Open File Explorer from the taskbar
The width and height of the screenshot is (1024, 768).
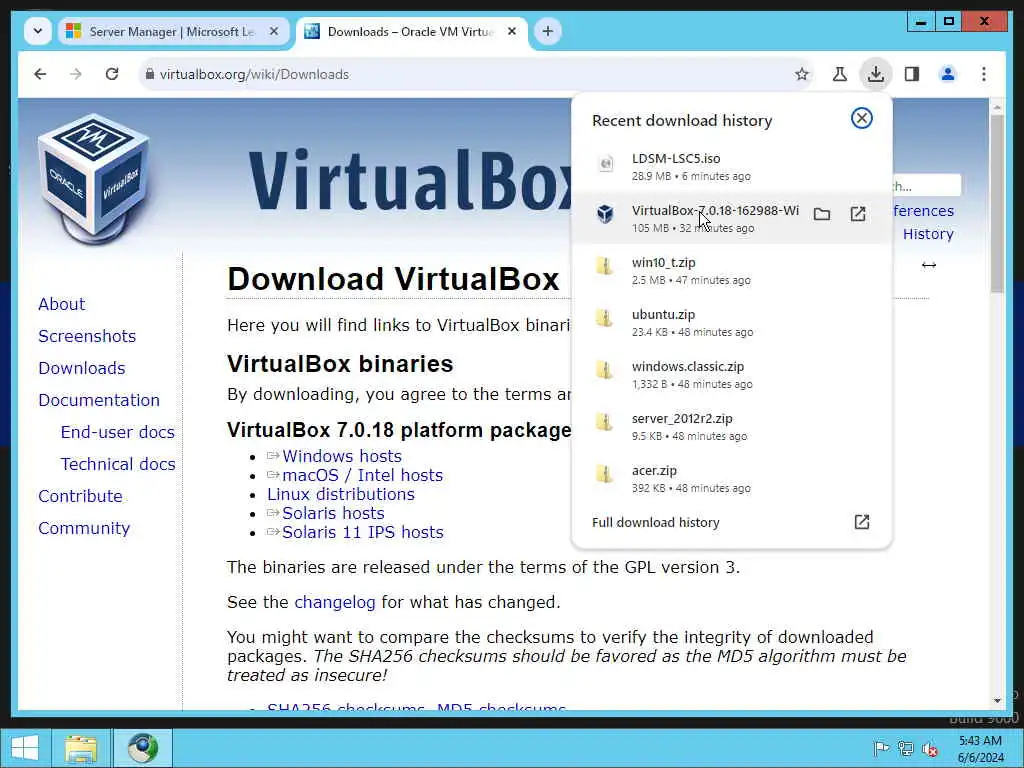pos(81,748)
